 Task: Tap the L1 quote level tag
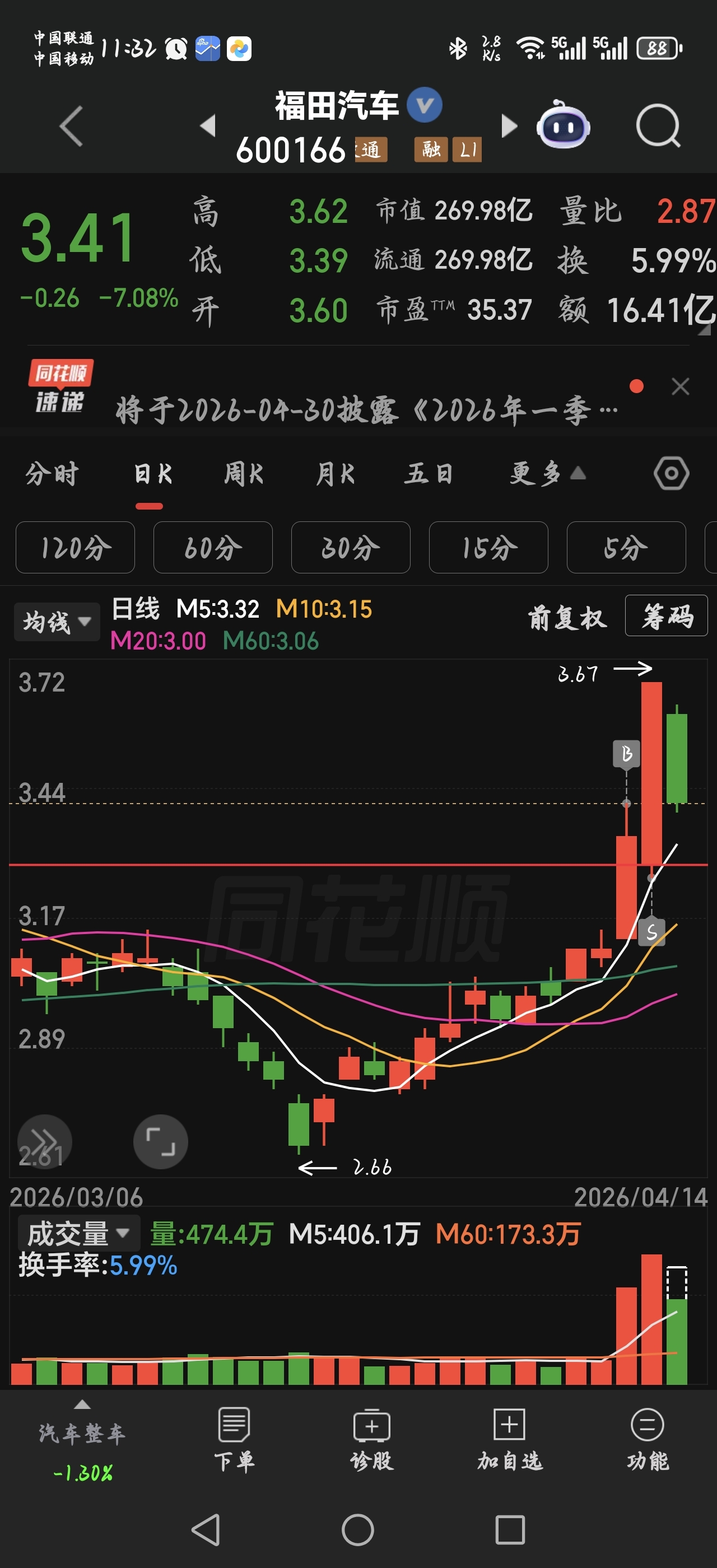click(467, 150)
